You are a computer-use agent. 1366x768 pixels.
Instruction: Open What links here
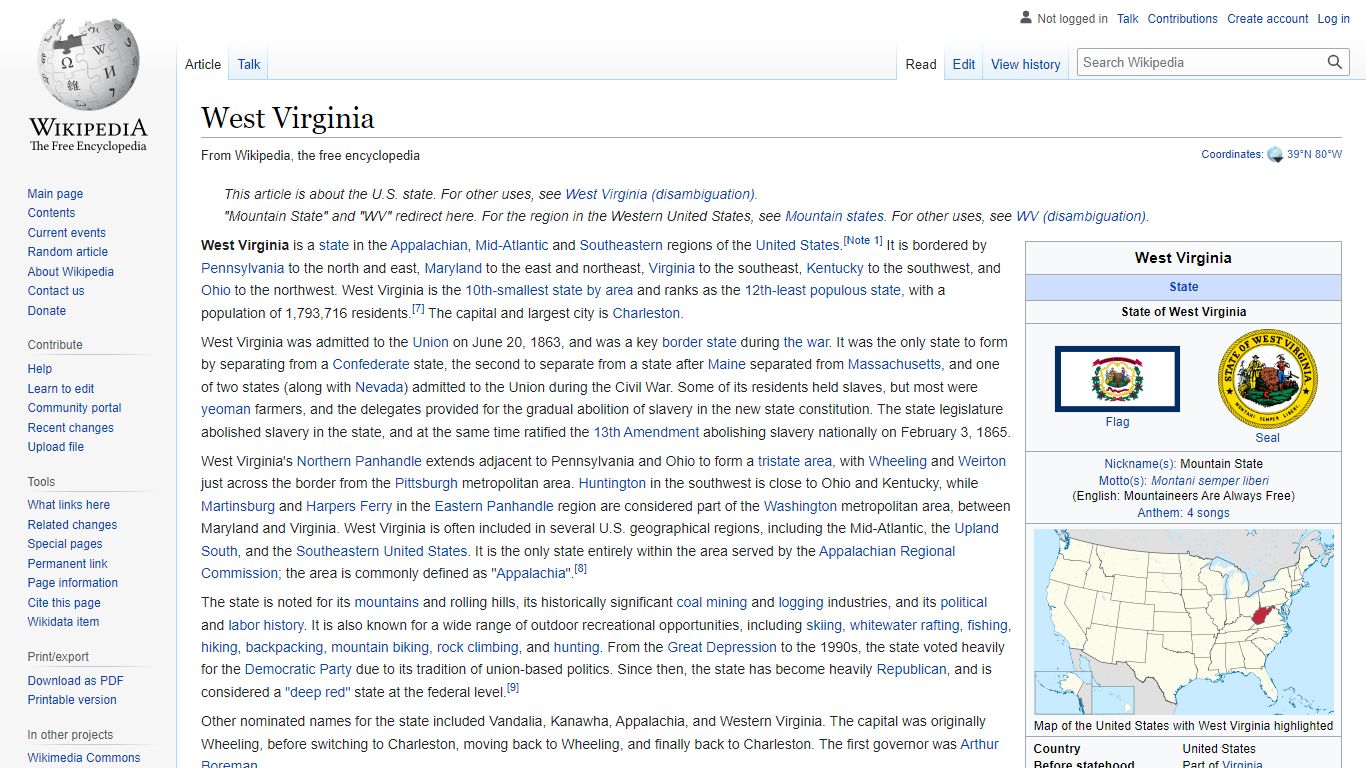click(68, 505)
